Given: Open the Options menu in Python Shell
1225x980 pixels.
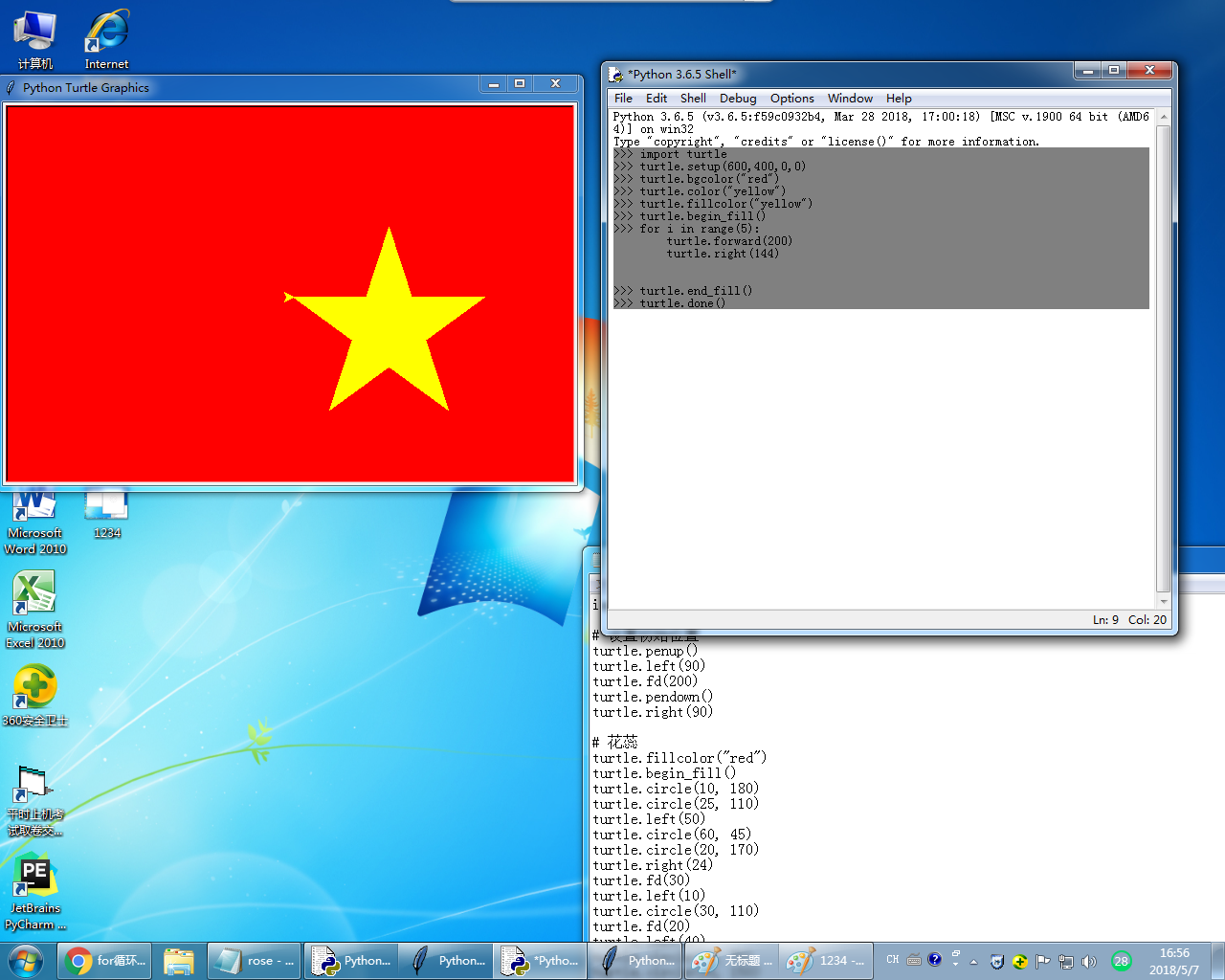Looking at the screenshot, I should [x=792, y=99].
